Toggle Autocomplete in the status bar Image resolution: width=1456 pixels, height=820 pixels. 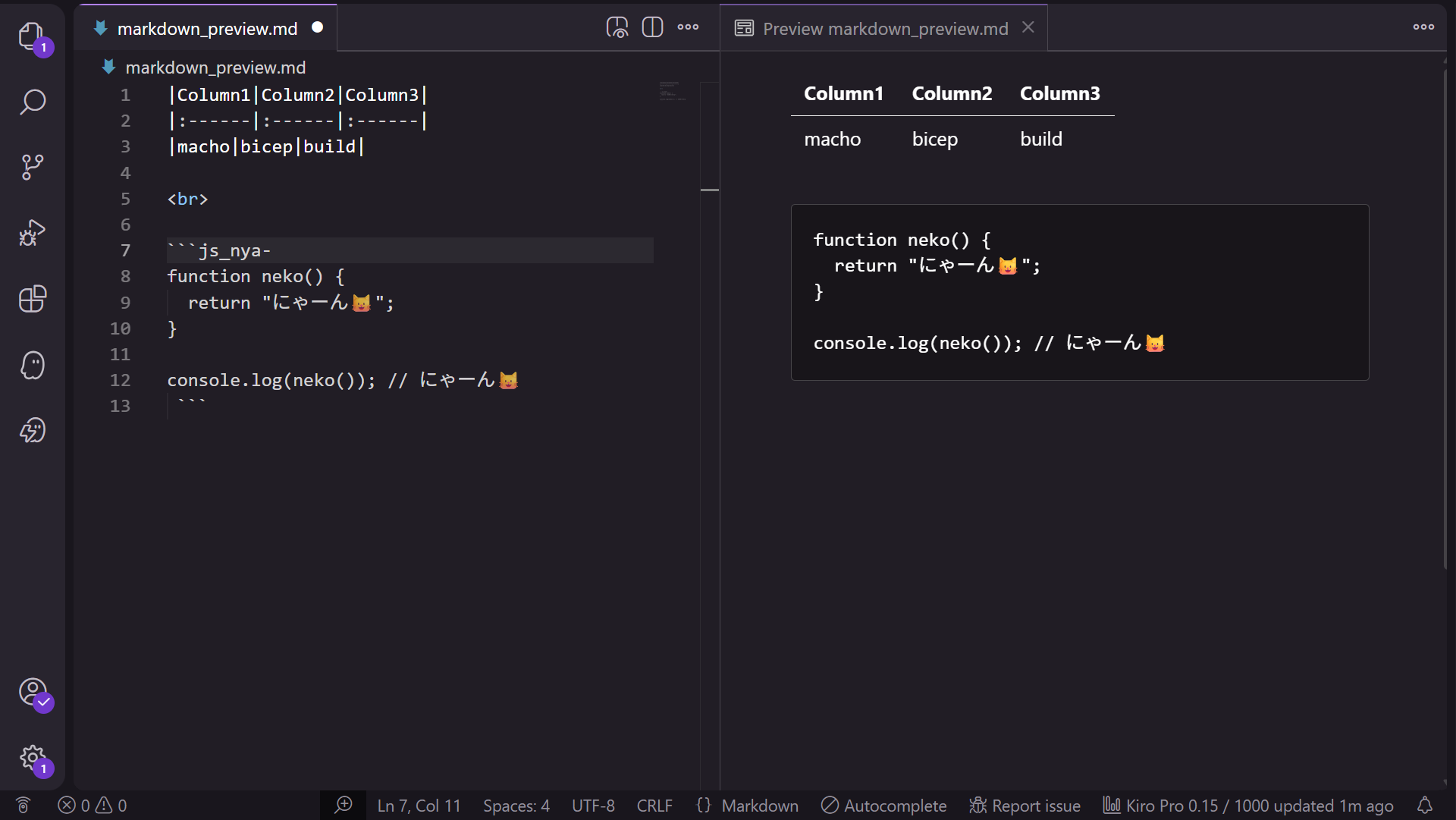[883, 806]
